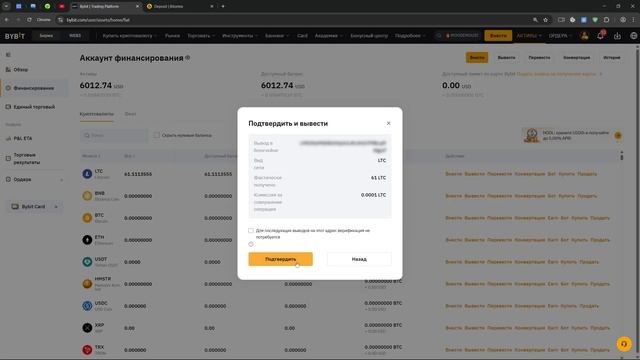Viewport: 640px width, 360px height.
Task: Click the LTC coin icon
Action: [x=87, y=174]
